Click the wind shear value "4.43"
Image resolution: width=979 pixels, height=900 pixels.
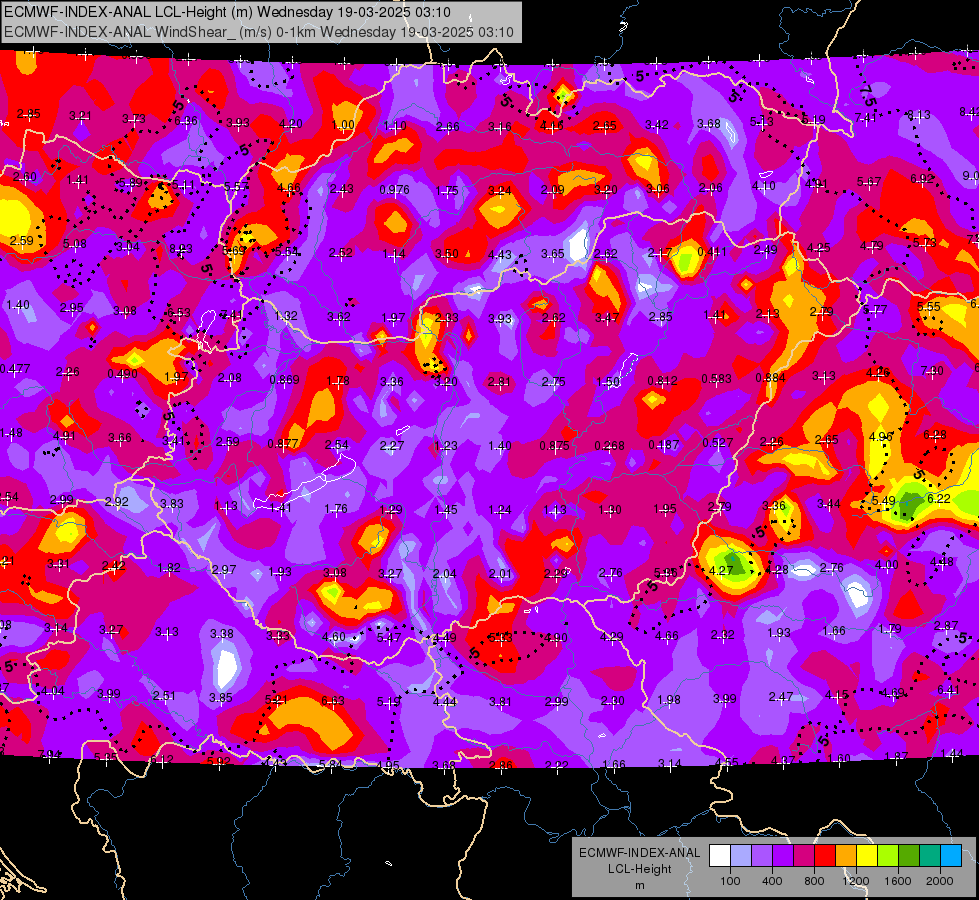click(x=499, y=255)
